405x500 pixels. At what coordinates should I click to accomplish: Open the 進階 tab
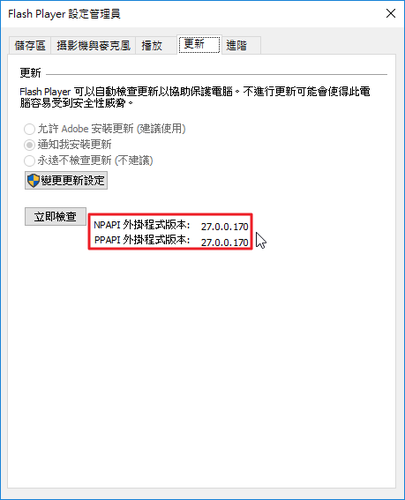237,45
